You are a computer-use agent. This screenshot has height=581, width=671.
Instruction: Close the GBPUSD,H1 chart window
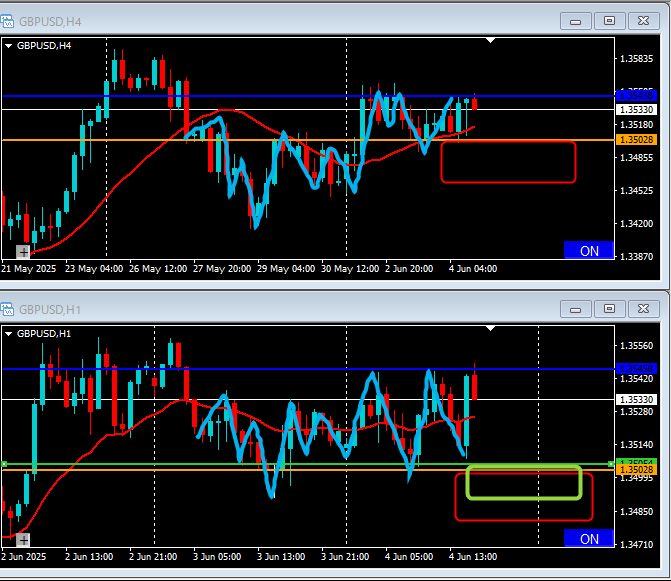tap(643, 309)
